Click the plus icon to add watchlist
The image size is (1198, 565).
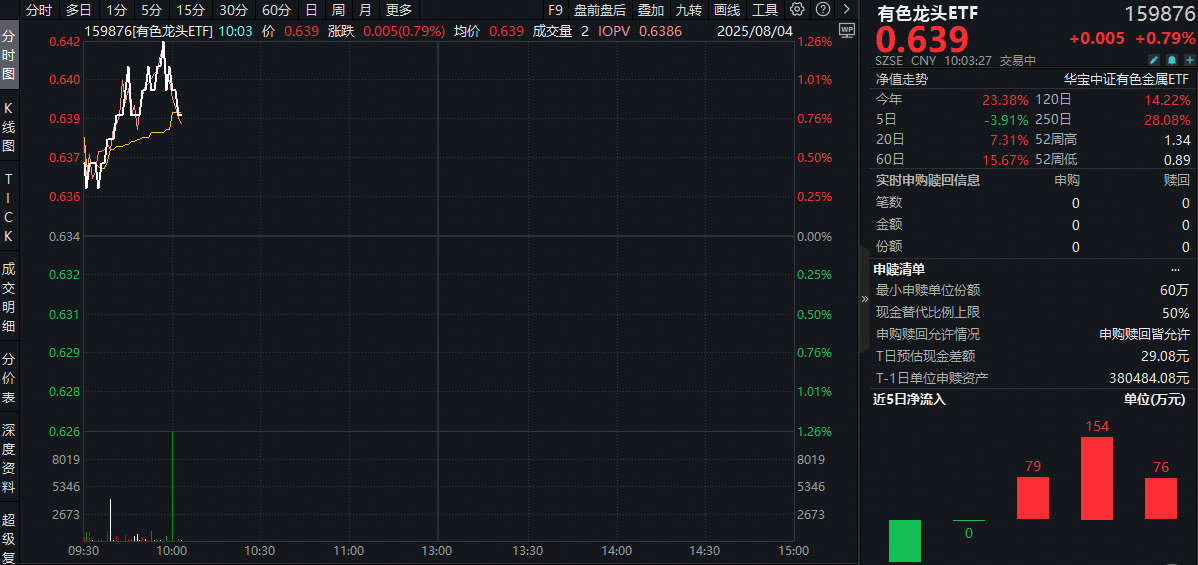[x=1188, y=60]
